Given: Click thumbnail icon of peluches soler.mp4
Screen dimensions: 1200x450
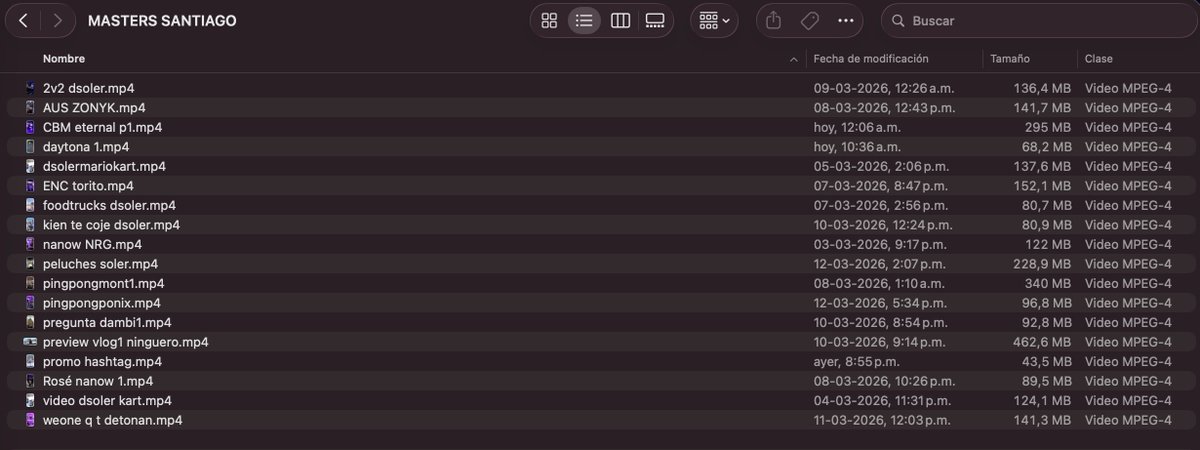Looking at the screenshot, I should pos(31,264).
